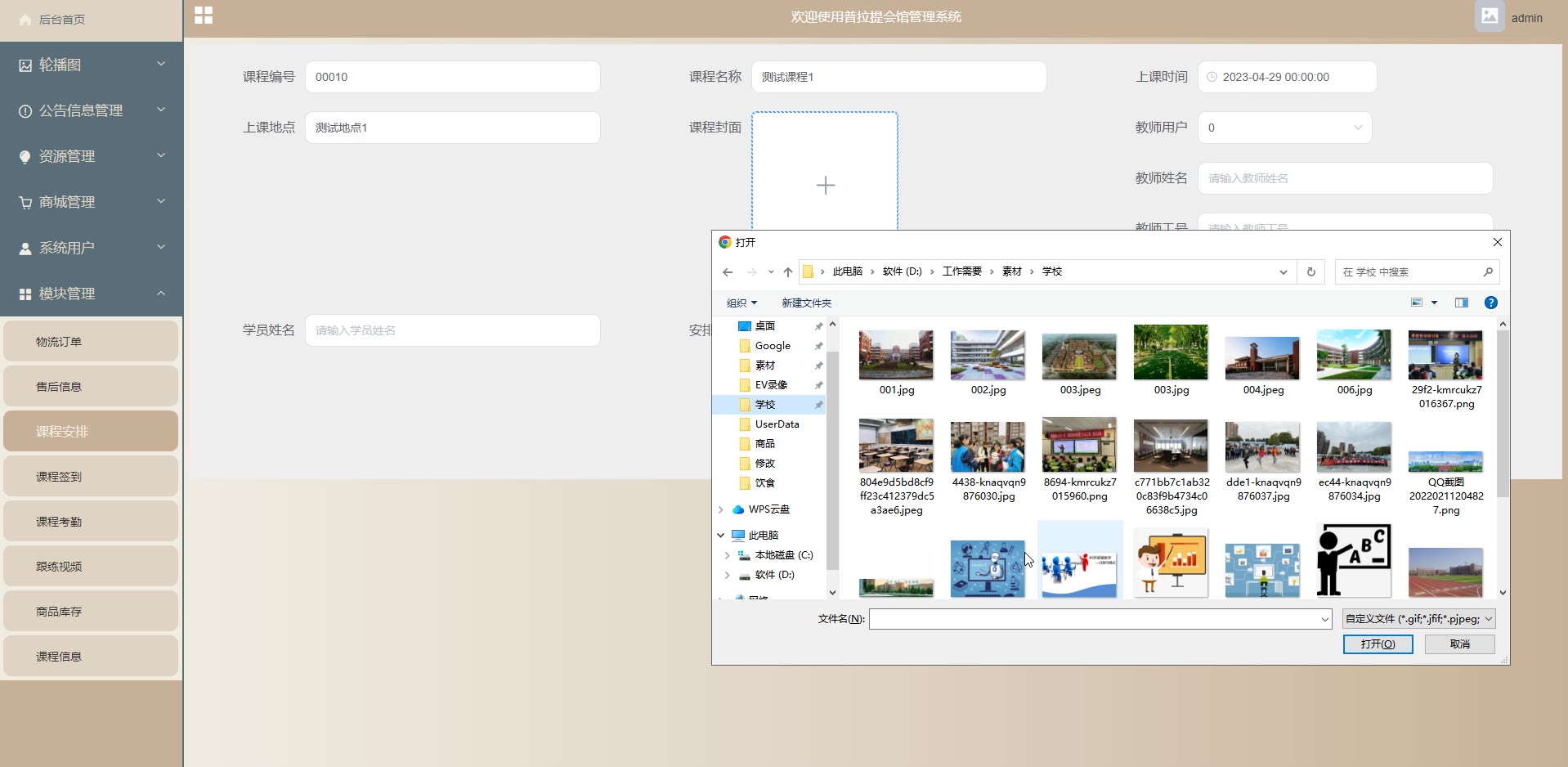Open the file dialog help icon

[1490, 303]
